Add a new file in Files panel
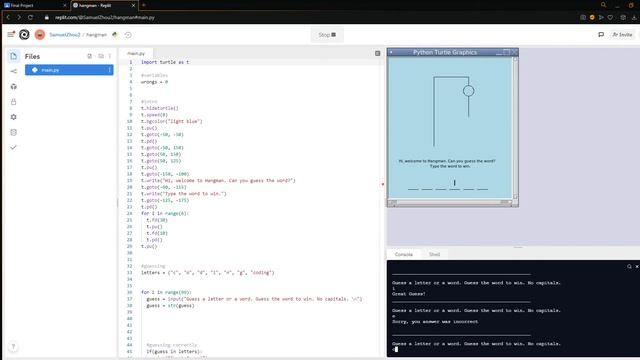Screen dimensions: 640x360 point(89,56)
